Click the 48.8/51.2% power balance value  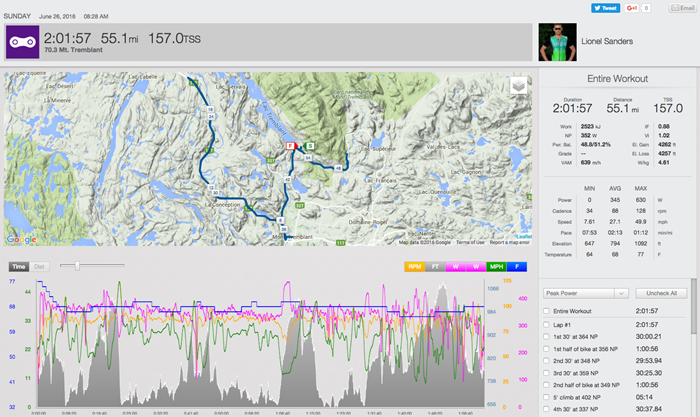point(596,145)
